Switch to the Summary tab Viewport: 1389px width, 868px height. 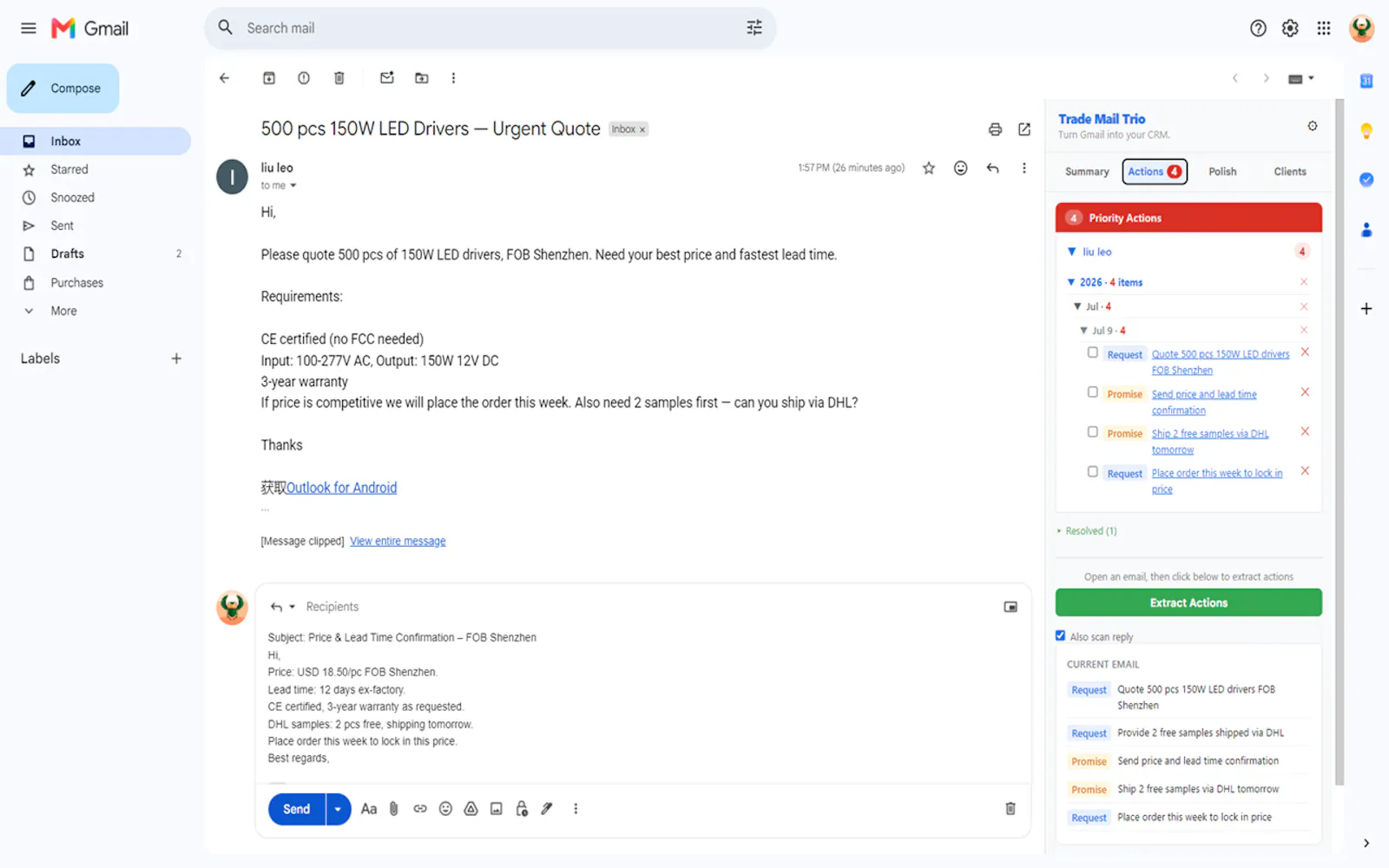click(x=1087, y=172)
